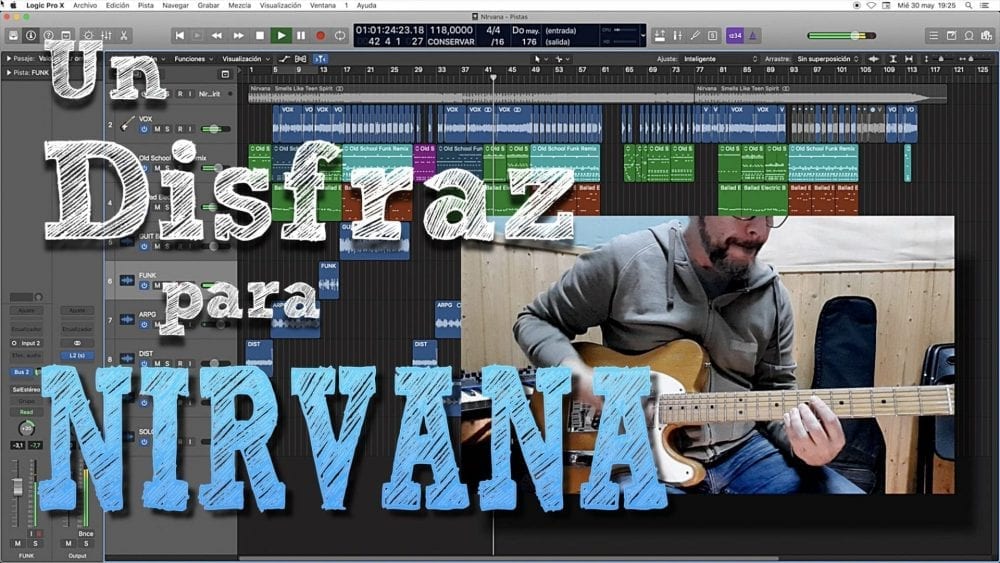Open left-click pointer tool menu

pos(540,59)
